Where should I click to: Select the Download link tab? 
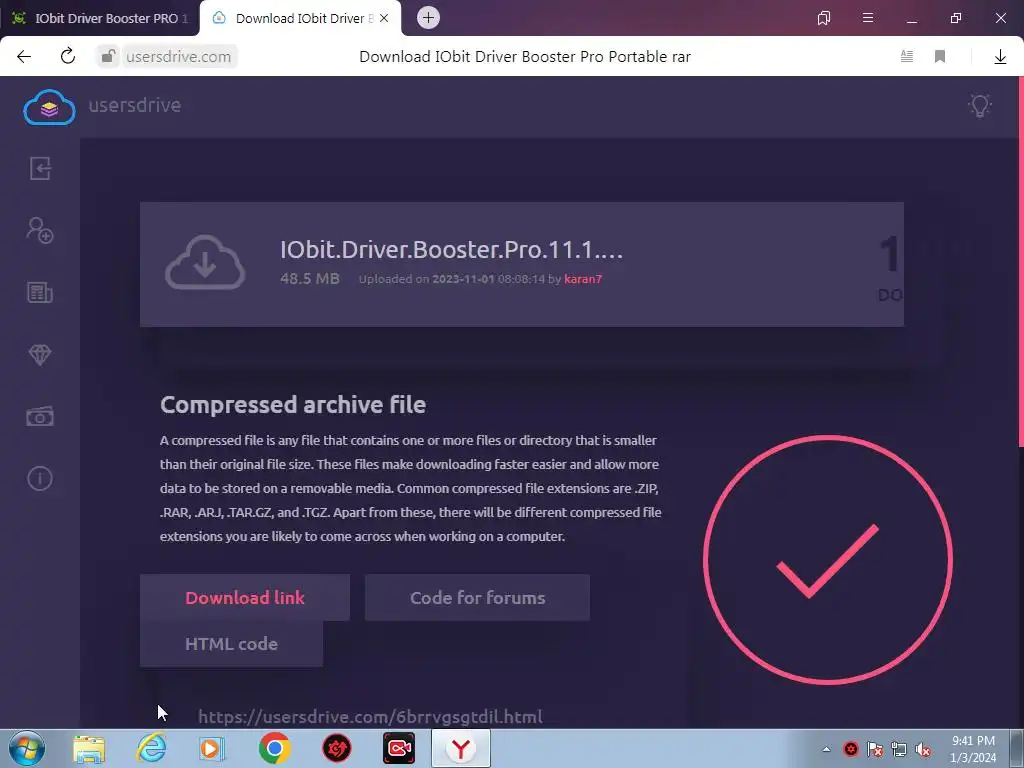(x=245, y=598)
